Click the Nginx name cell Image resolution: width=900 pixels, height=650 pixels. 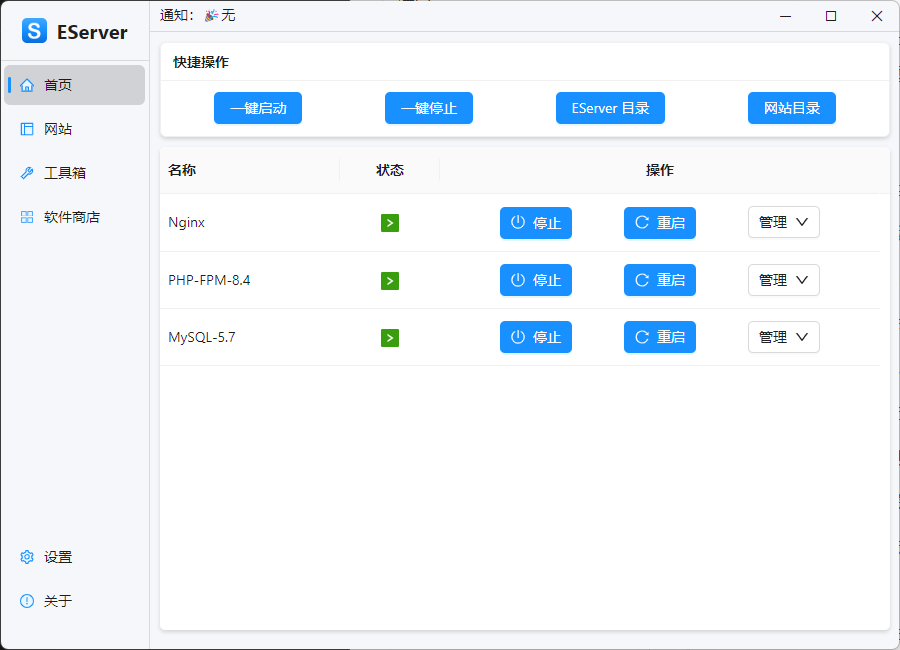[250, 223]
